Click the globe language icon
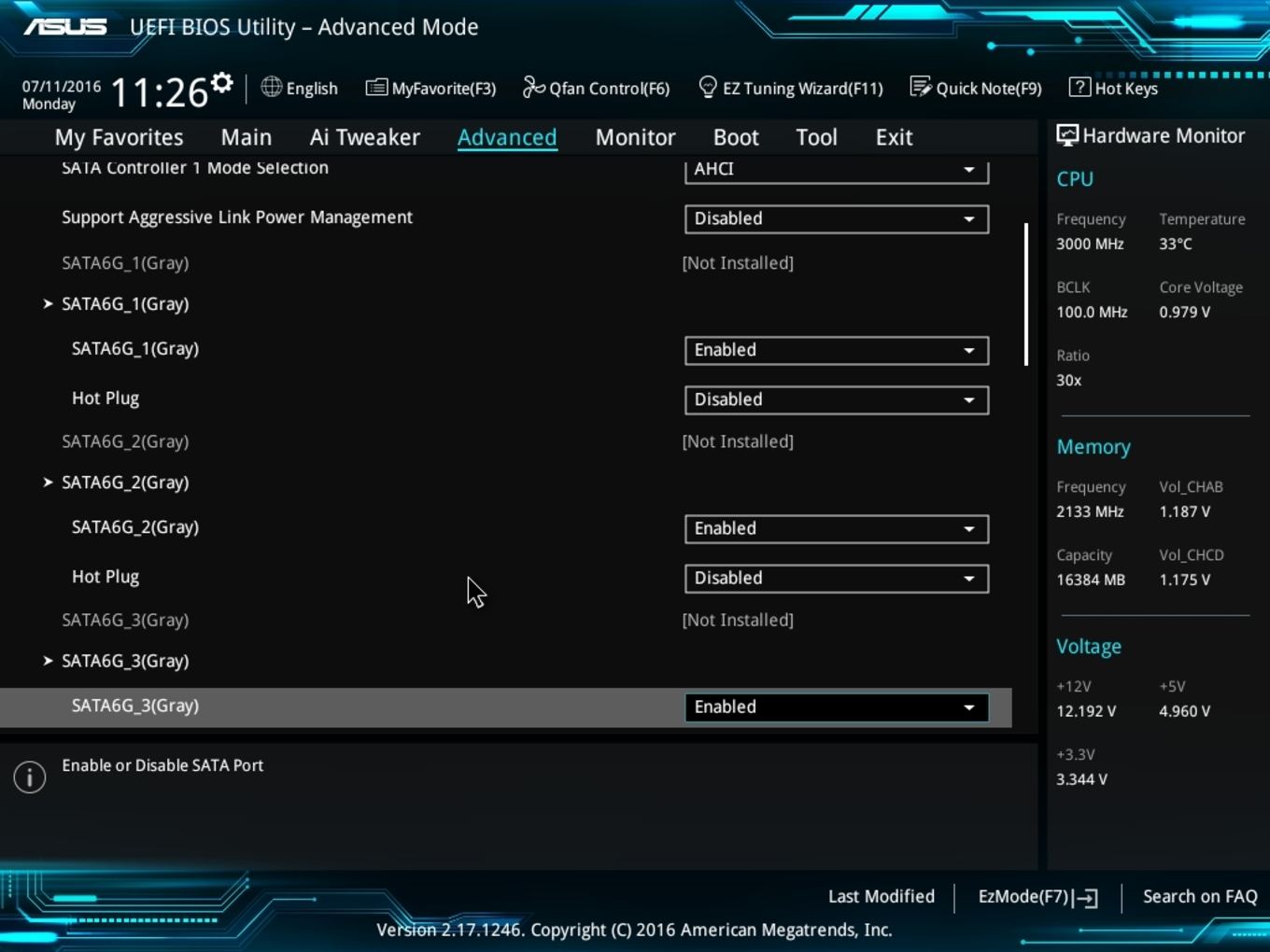 [272, 88]
